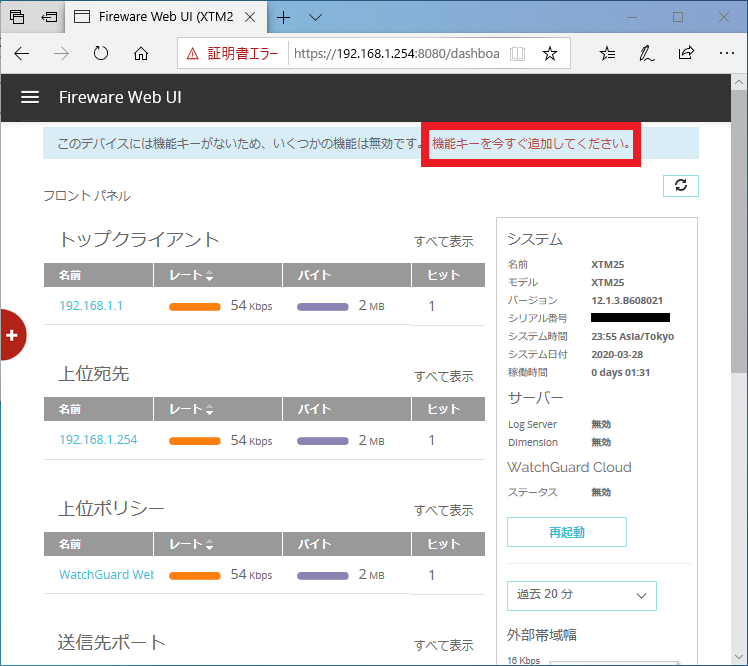Click system time 23:55 Asia/Tokyo
Screen dimensions: 748x666
[633, 336]
